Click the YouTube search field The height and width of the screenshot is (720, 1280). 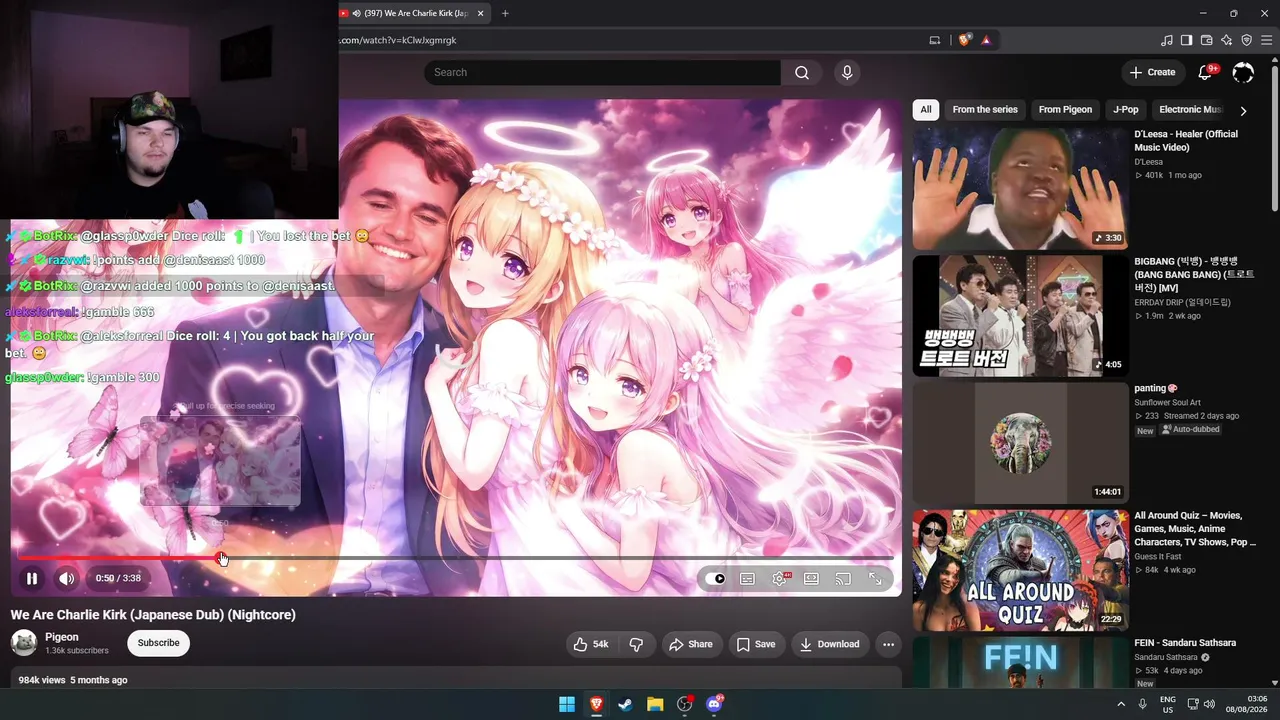[x=602, y=72]
